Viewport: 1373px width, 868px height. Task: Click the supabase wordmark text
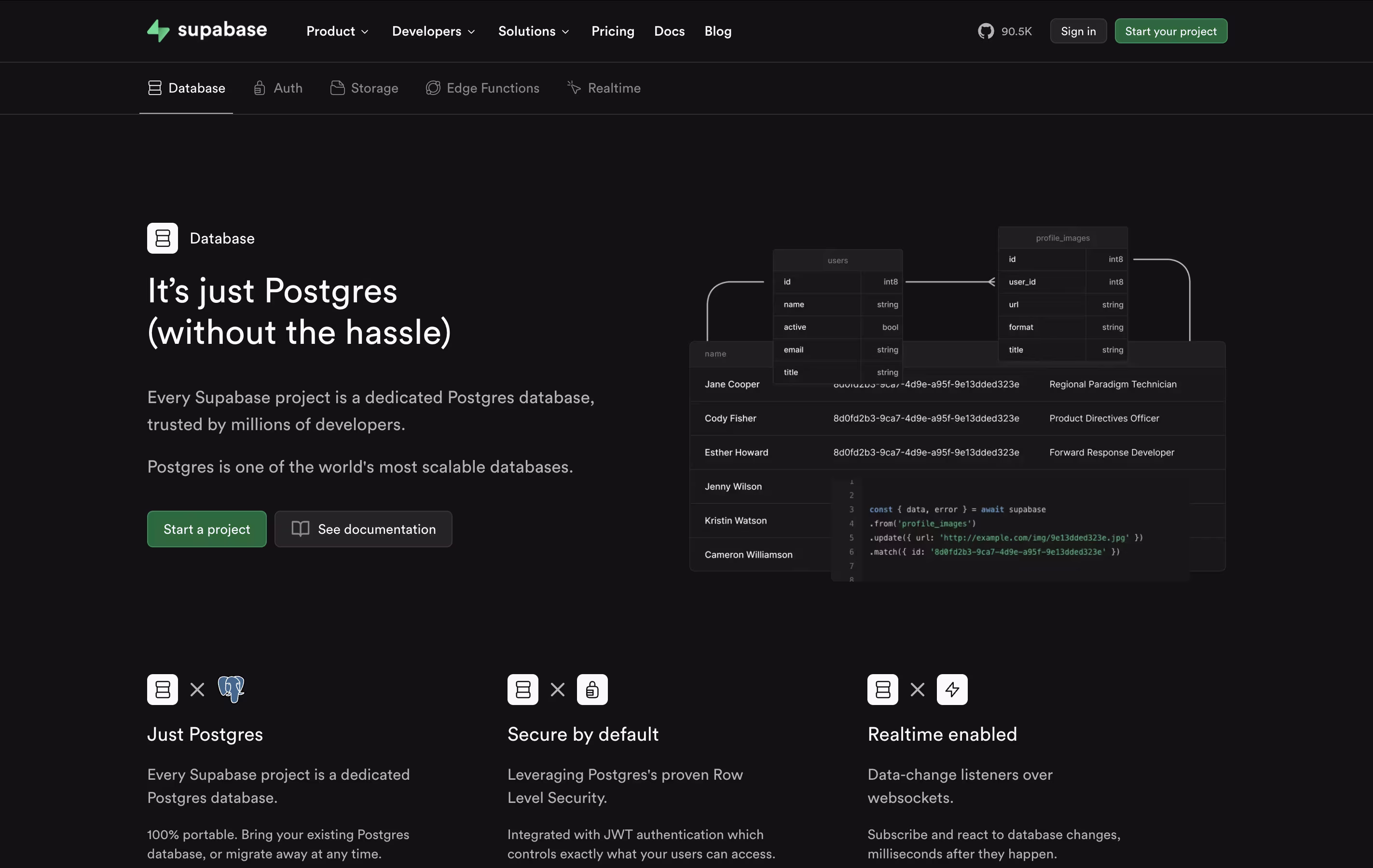click(222, 29)
